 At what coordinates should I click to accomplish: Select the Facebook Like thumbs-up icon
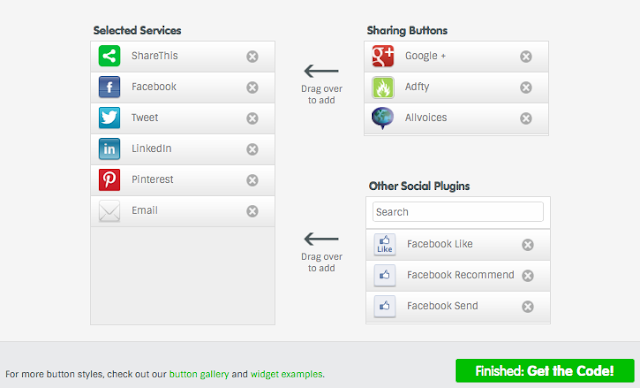(385, 244)
